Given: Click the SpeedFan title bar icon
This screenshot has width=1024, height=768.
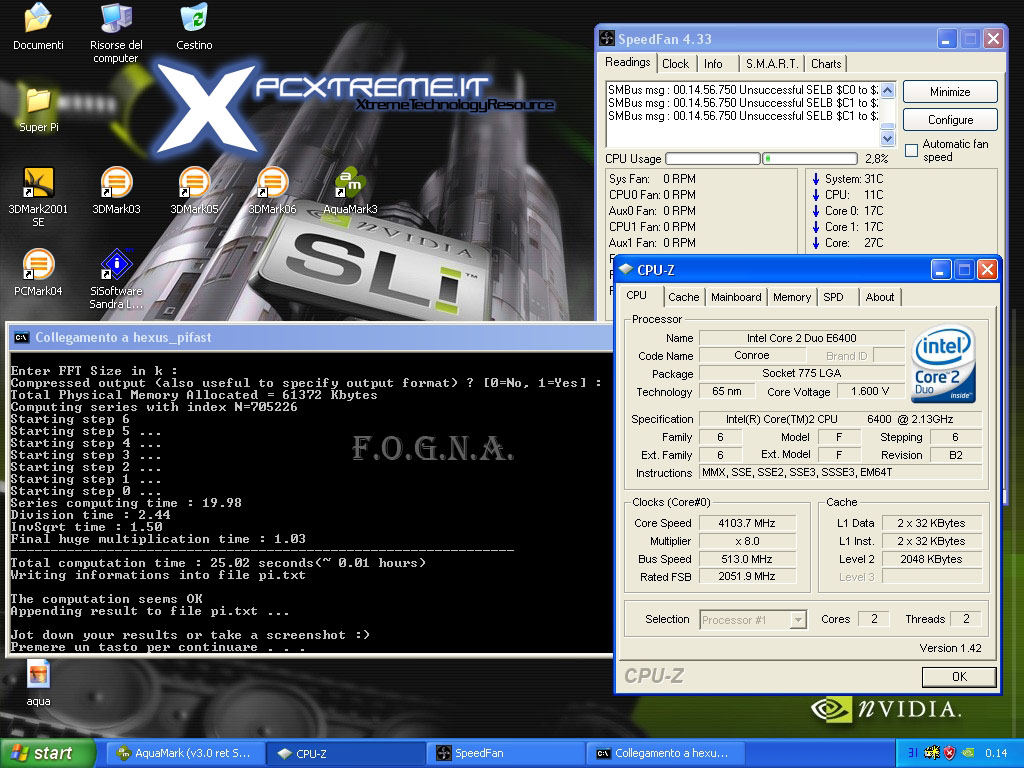Looking at the screenshot, I should click(607, 39).
